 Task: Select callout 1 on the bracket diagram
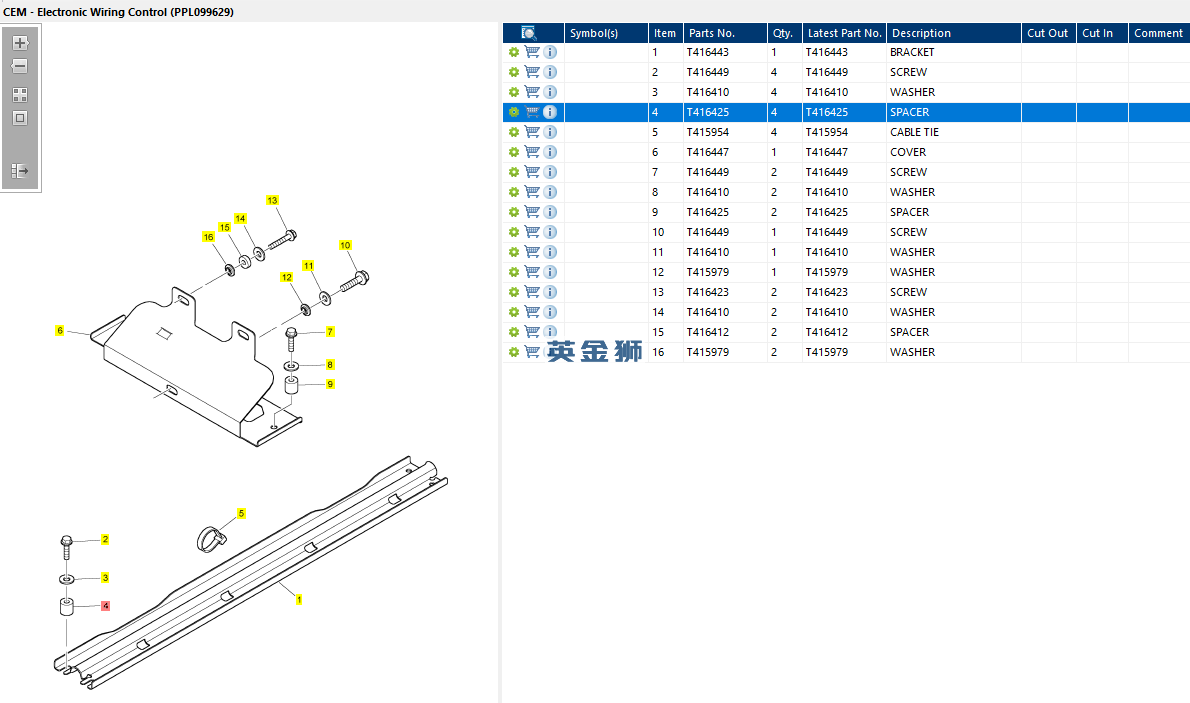click(x=299, y=600)
